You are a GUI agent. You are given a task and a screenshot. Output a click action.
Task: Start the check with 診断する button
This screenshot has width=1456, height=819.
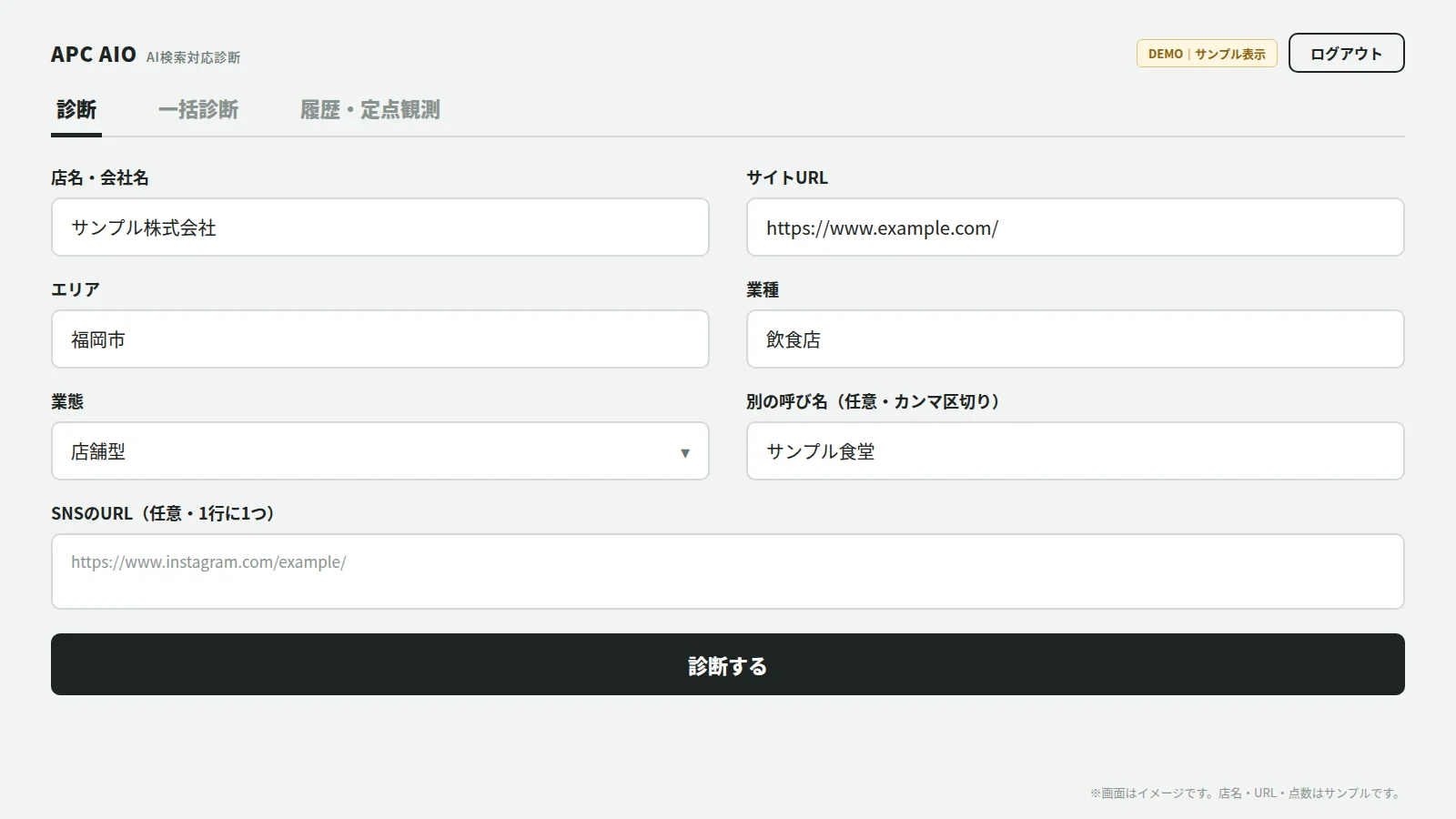(728, 664)
